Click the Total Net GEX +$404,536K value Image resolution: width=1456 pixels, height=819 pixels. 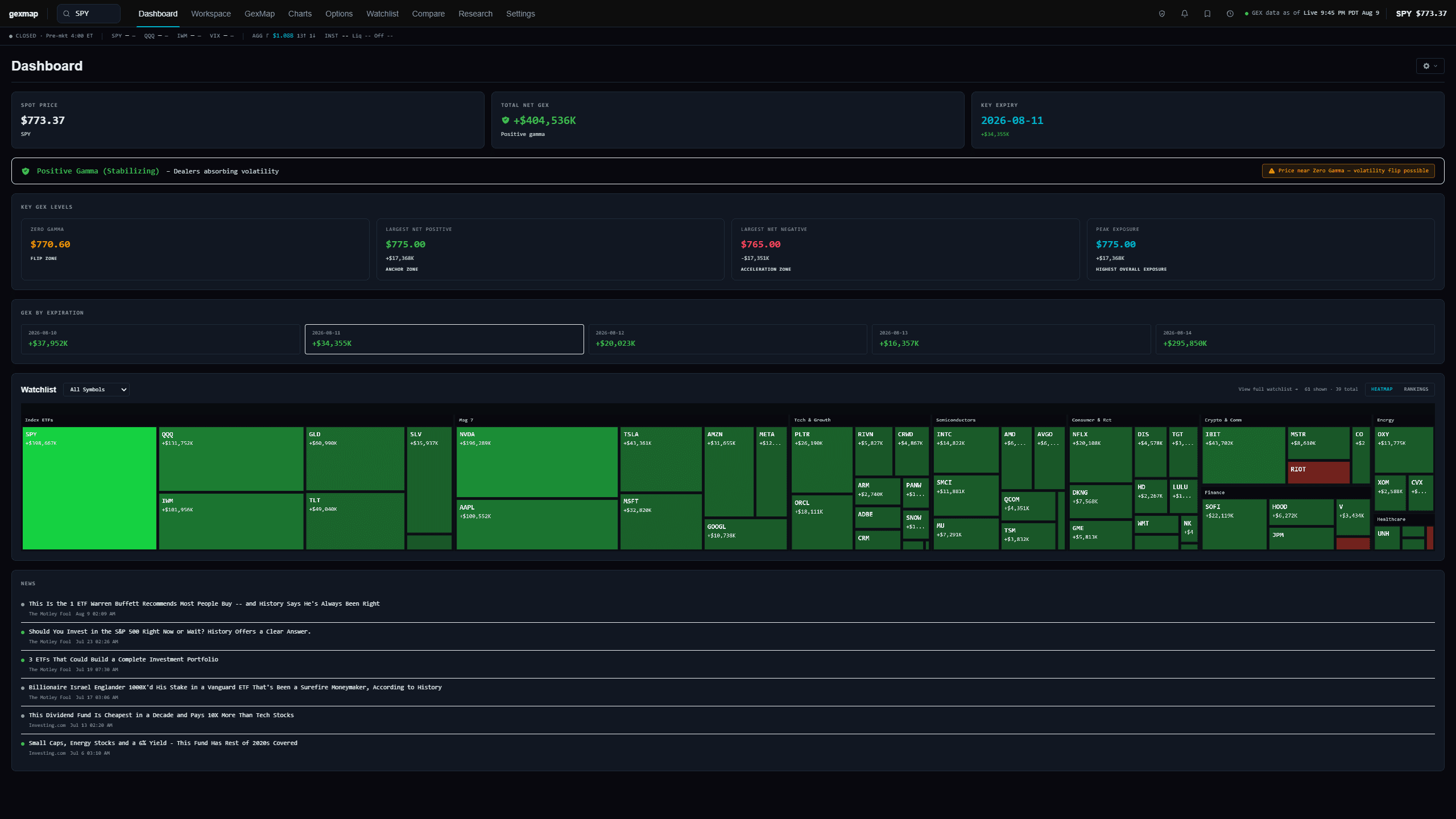pyautogui.click(x=544, y=121)
